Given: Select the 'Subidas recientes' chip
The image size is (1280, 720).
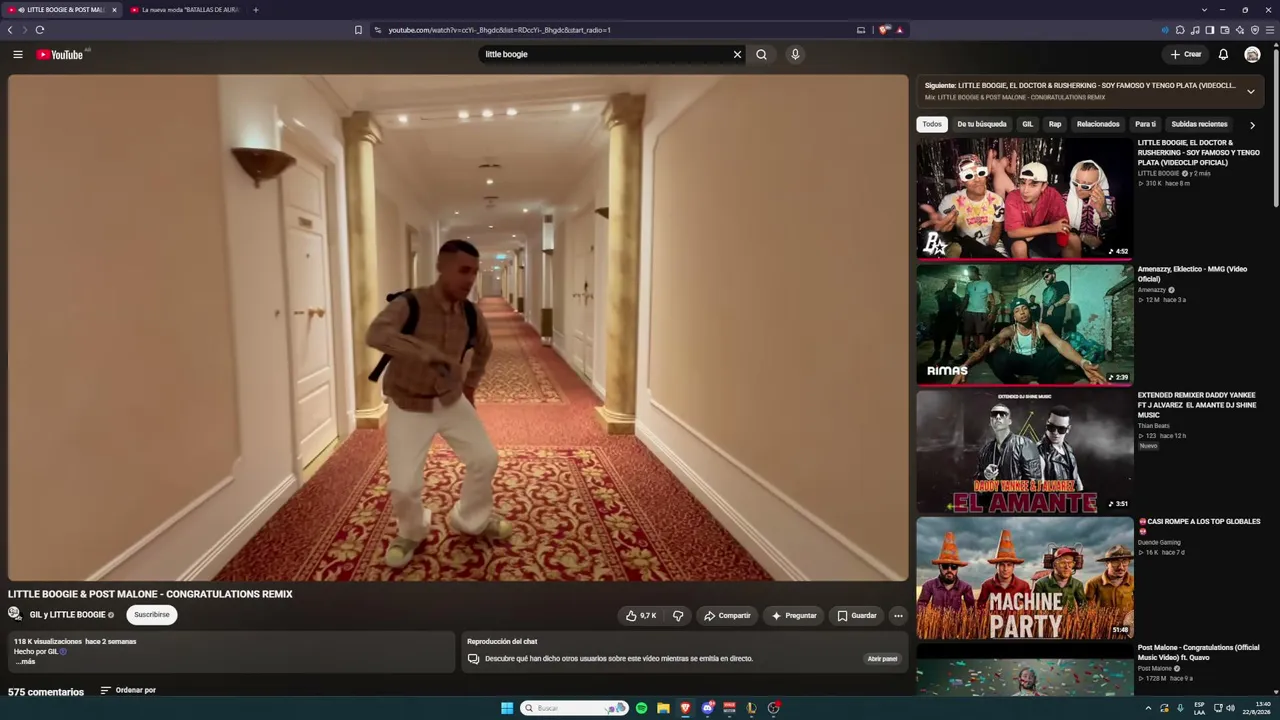Looking at the screenshot, I should pos(1199,124).
